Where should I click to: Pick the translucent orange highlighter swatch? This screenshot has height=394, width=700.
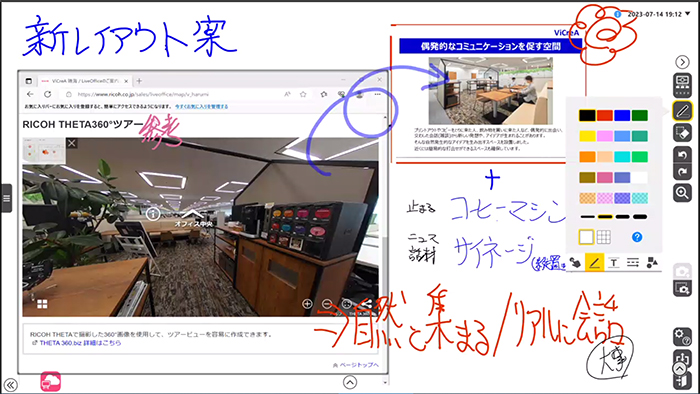588,198
